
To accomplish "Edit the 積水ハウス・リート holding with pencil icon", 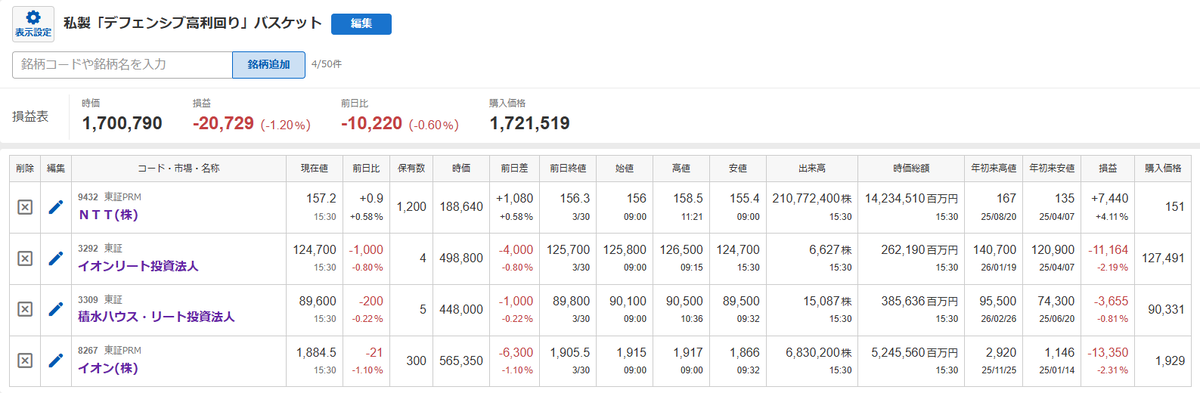I will [x=56, y=309].
